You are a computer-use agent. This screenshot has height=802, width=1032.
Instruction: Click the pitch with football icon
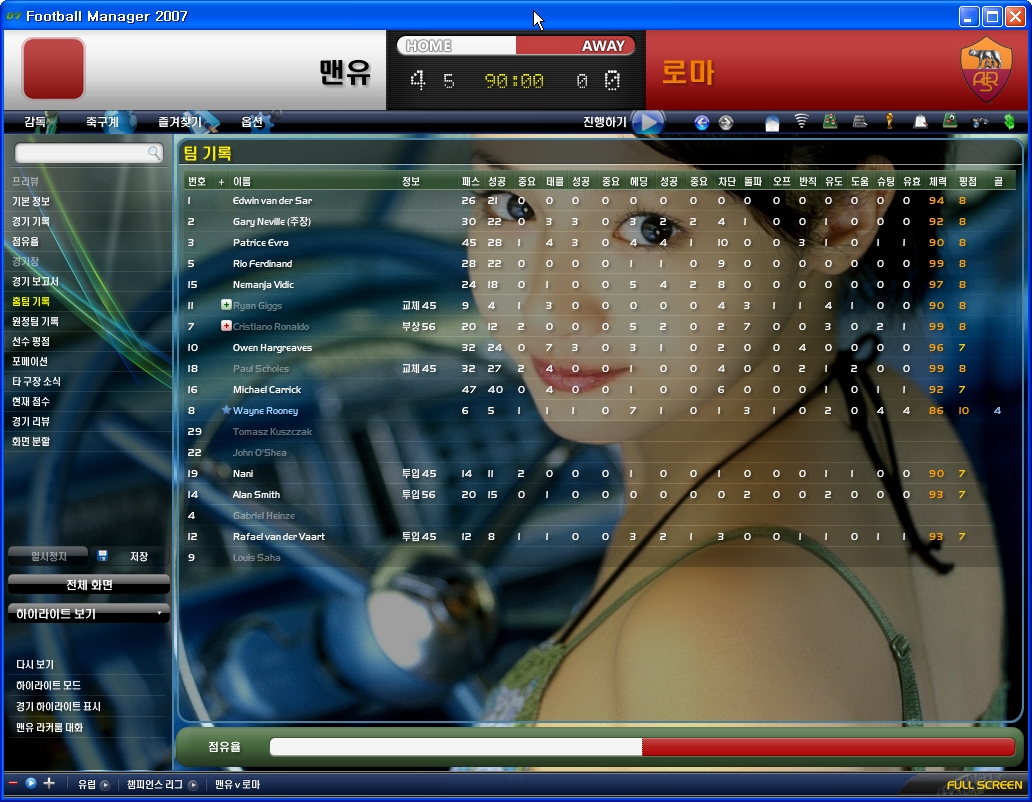point(950,120)
